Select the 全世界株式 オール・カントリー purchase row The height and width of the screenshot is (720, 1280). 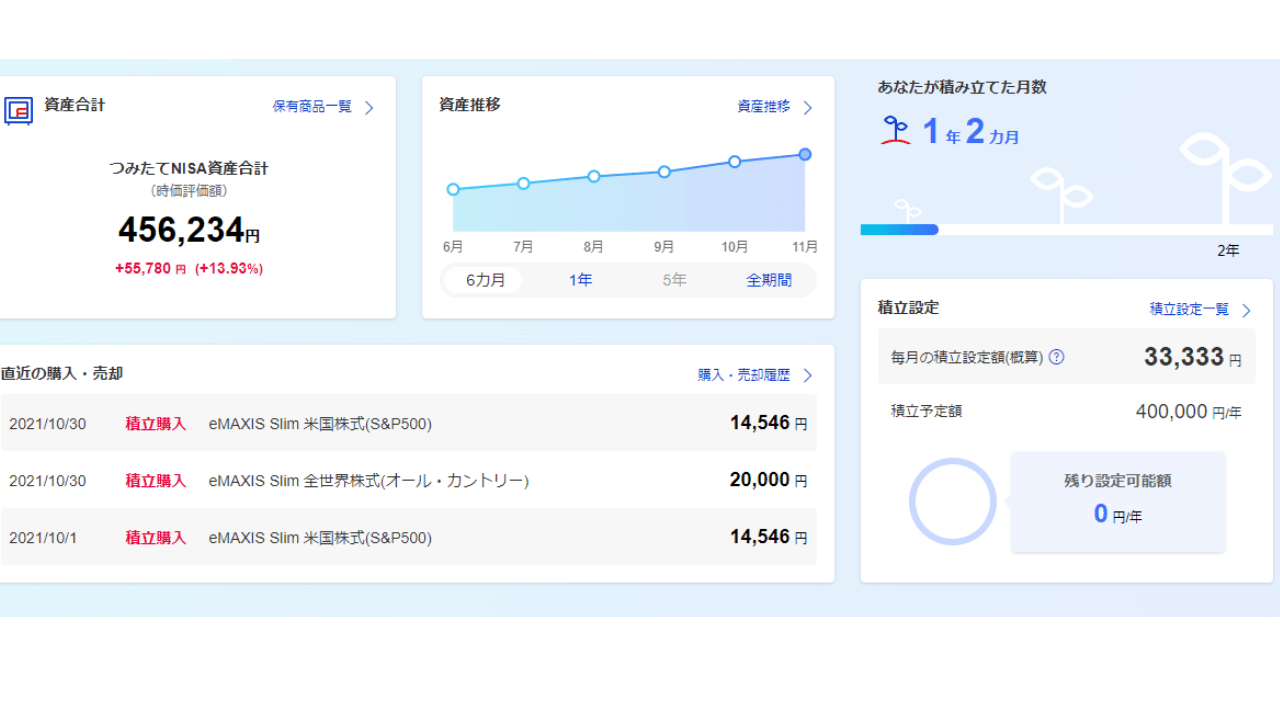[x=408, y=481]
